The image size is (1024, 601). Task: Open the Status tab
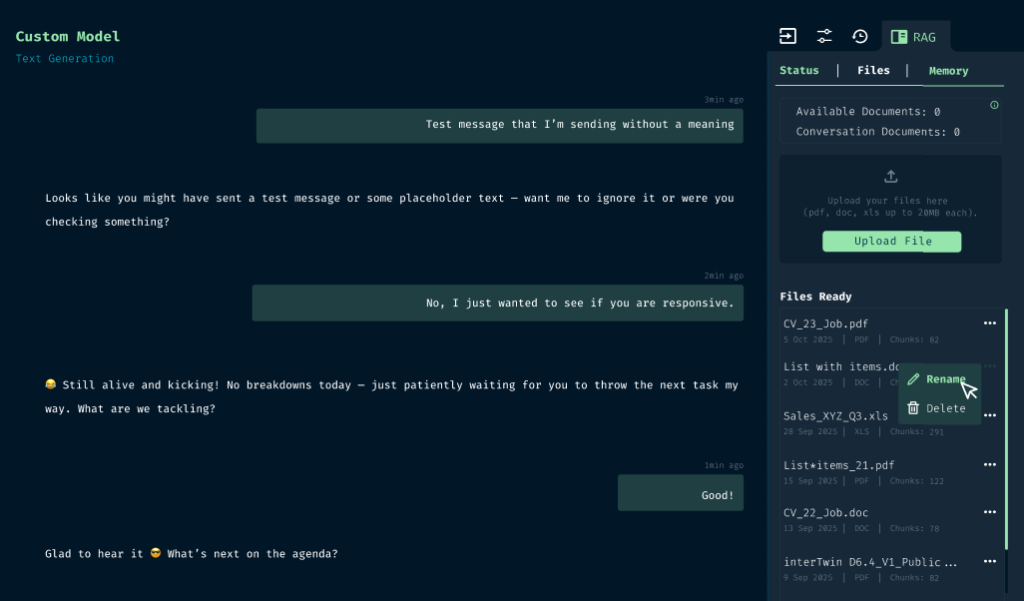pos(799,71)
